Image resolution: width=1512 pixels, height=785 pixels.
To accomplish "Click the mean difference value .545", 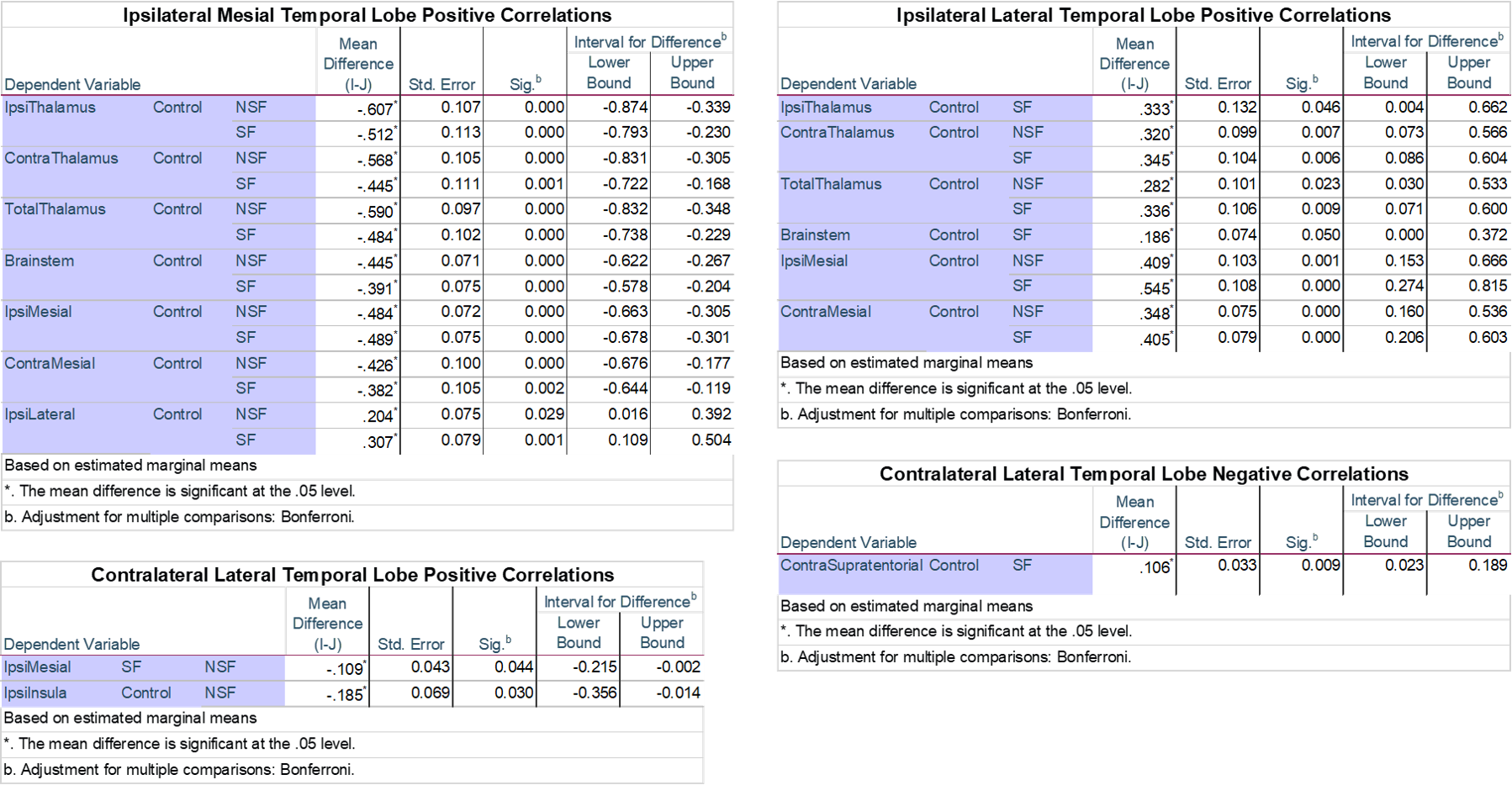I will (1154, 288).
